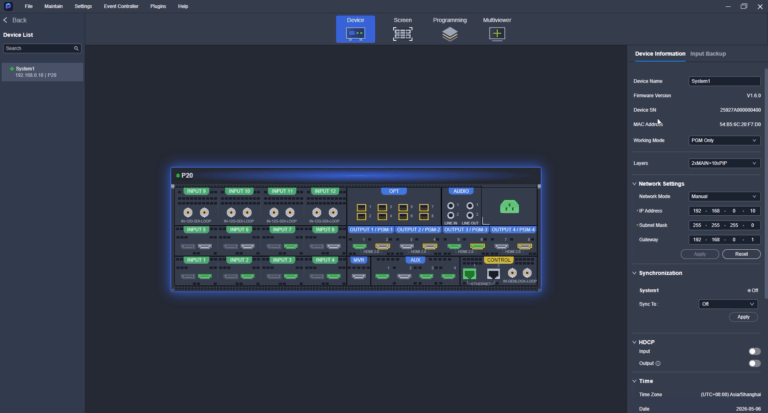Click the IP Address field
This screenshot has width=768, height=413.
[724, 211]
